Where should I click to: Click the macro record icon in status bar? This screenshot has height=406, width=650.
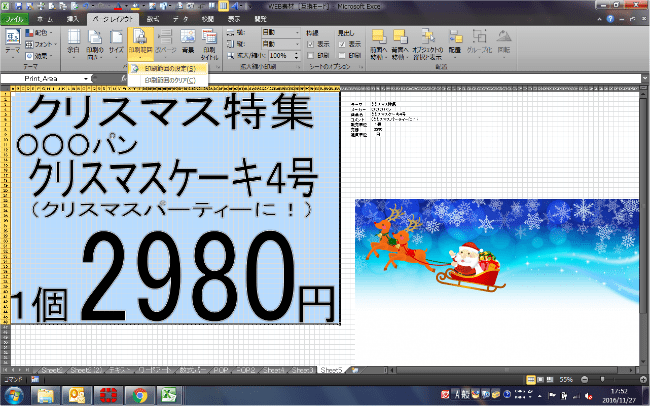(x=35, y=379)
